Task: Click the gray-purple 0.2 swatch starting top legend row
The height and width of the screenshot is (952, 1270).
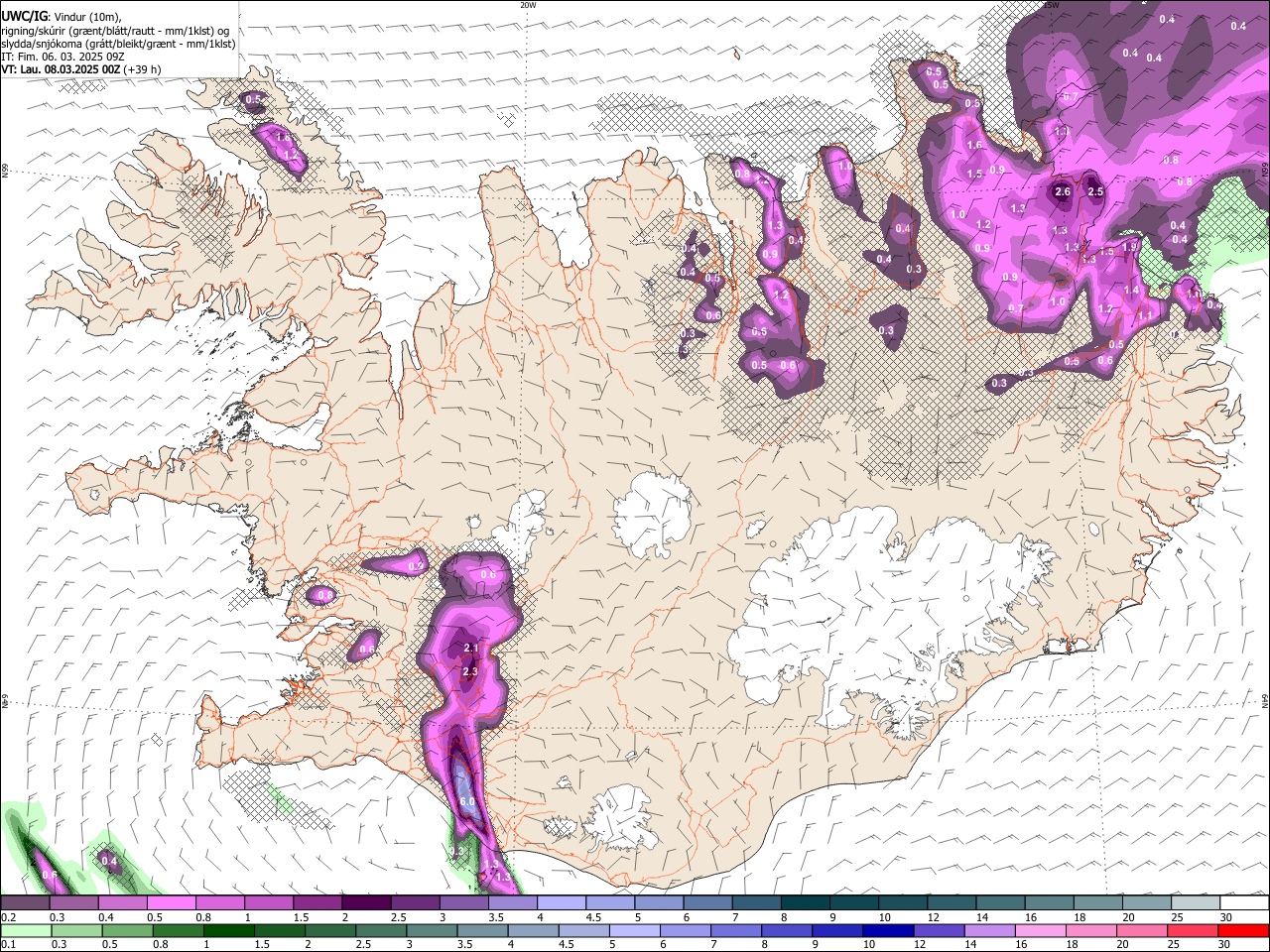Action: click(x=26, y=903)
